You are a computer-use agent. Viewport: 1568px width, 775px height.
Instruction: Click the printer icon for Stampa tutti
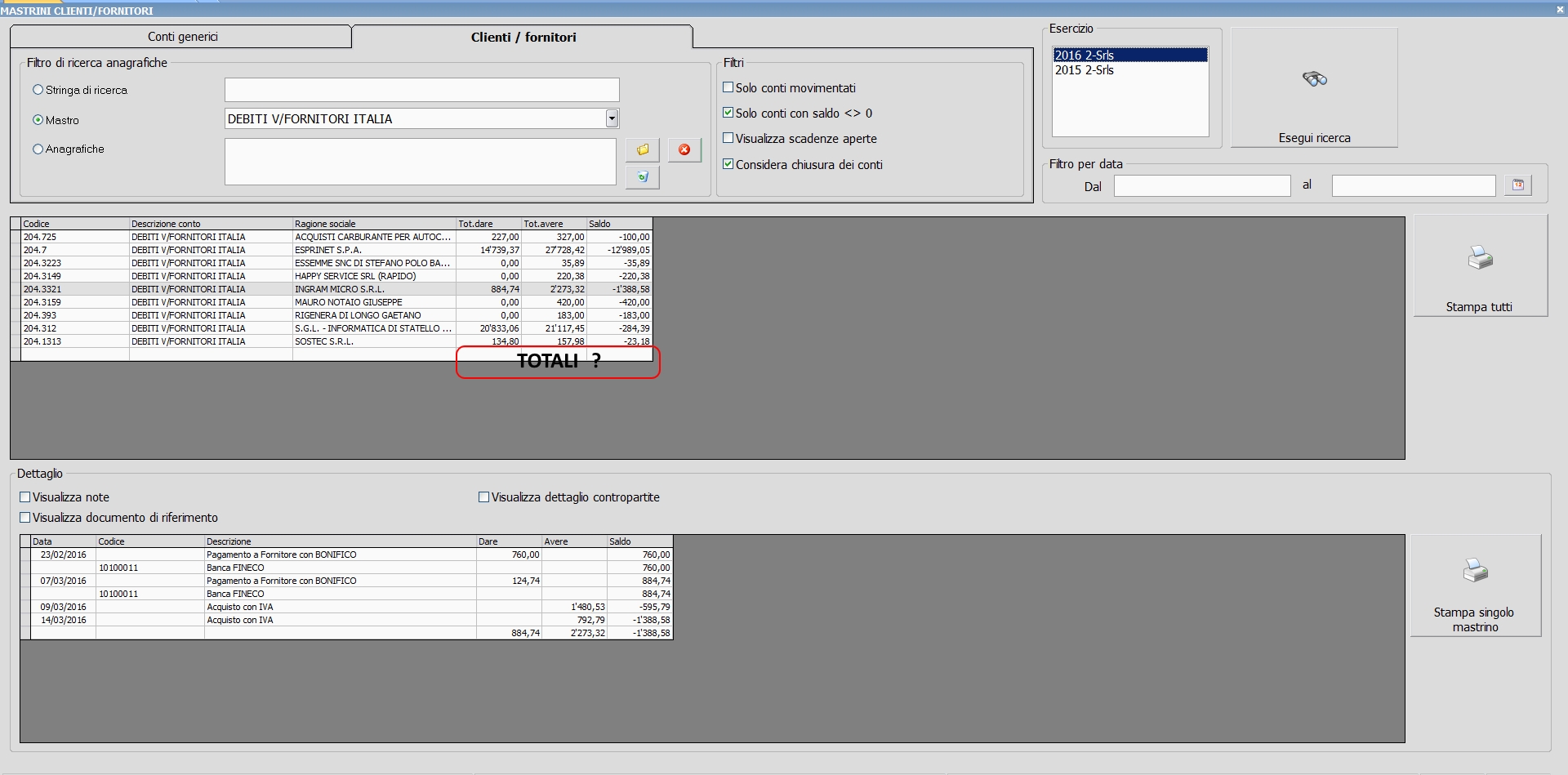coord(1480,258)
